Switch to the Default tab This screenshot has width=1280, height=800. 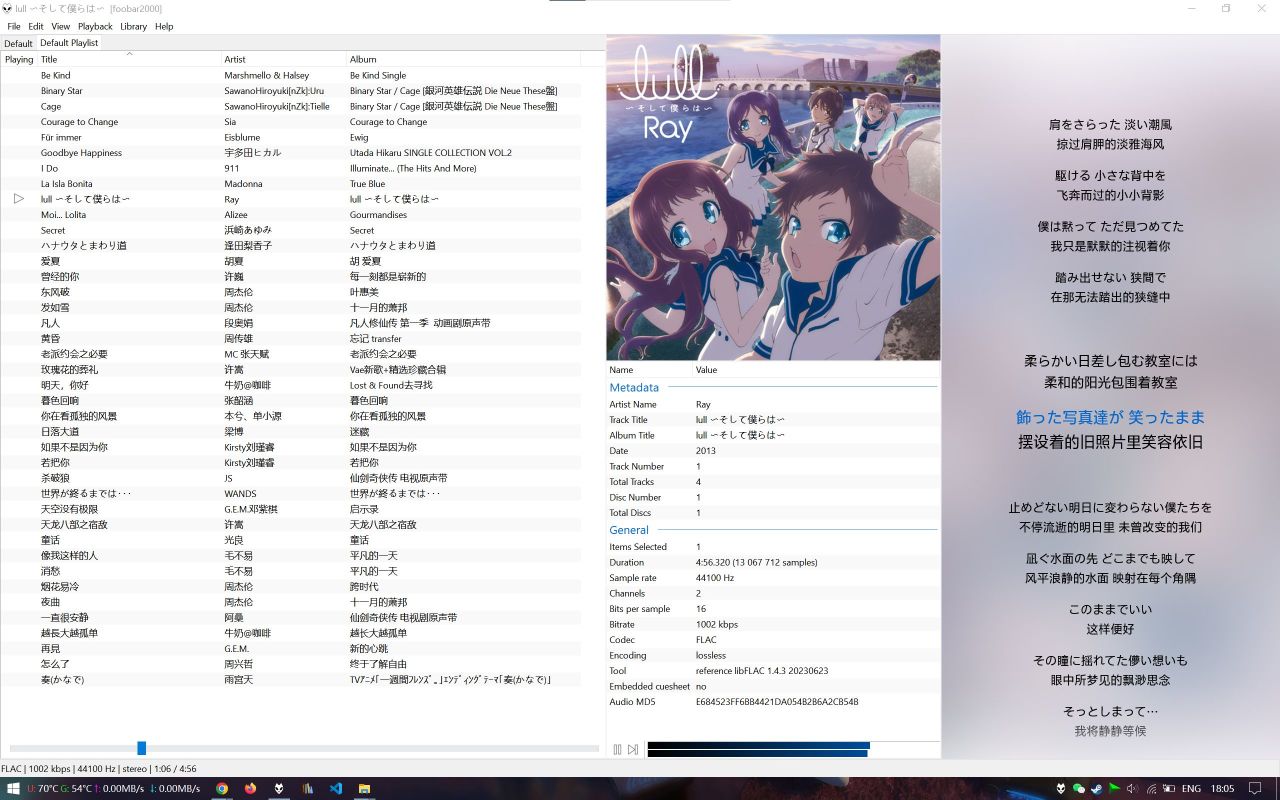click(18, 43)
